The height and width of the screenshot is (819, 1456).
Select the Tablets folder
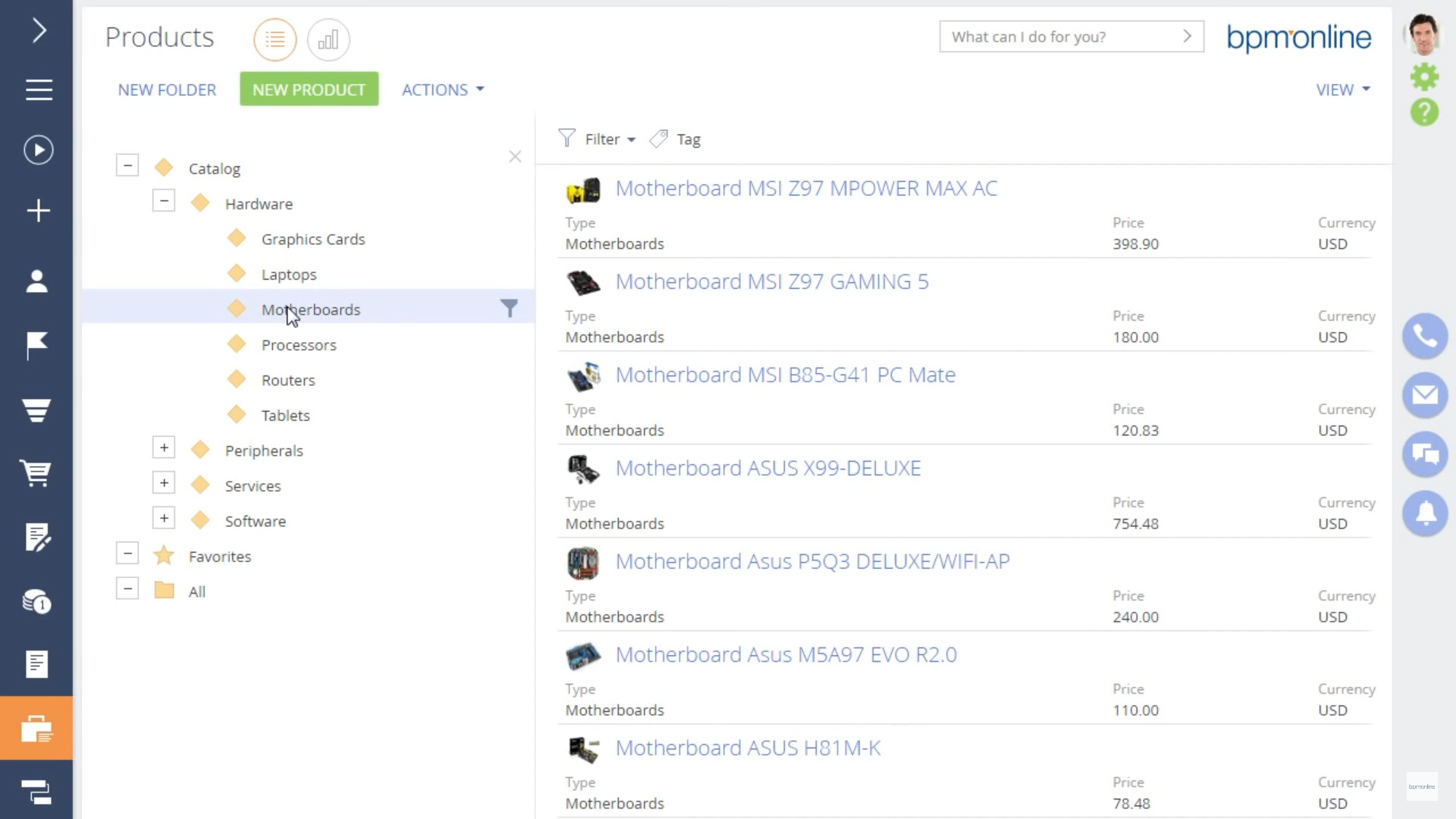[286, 416]
